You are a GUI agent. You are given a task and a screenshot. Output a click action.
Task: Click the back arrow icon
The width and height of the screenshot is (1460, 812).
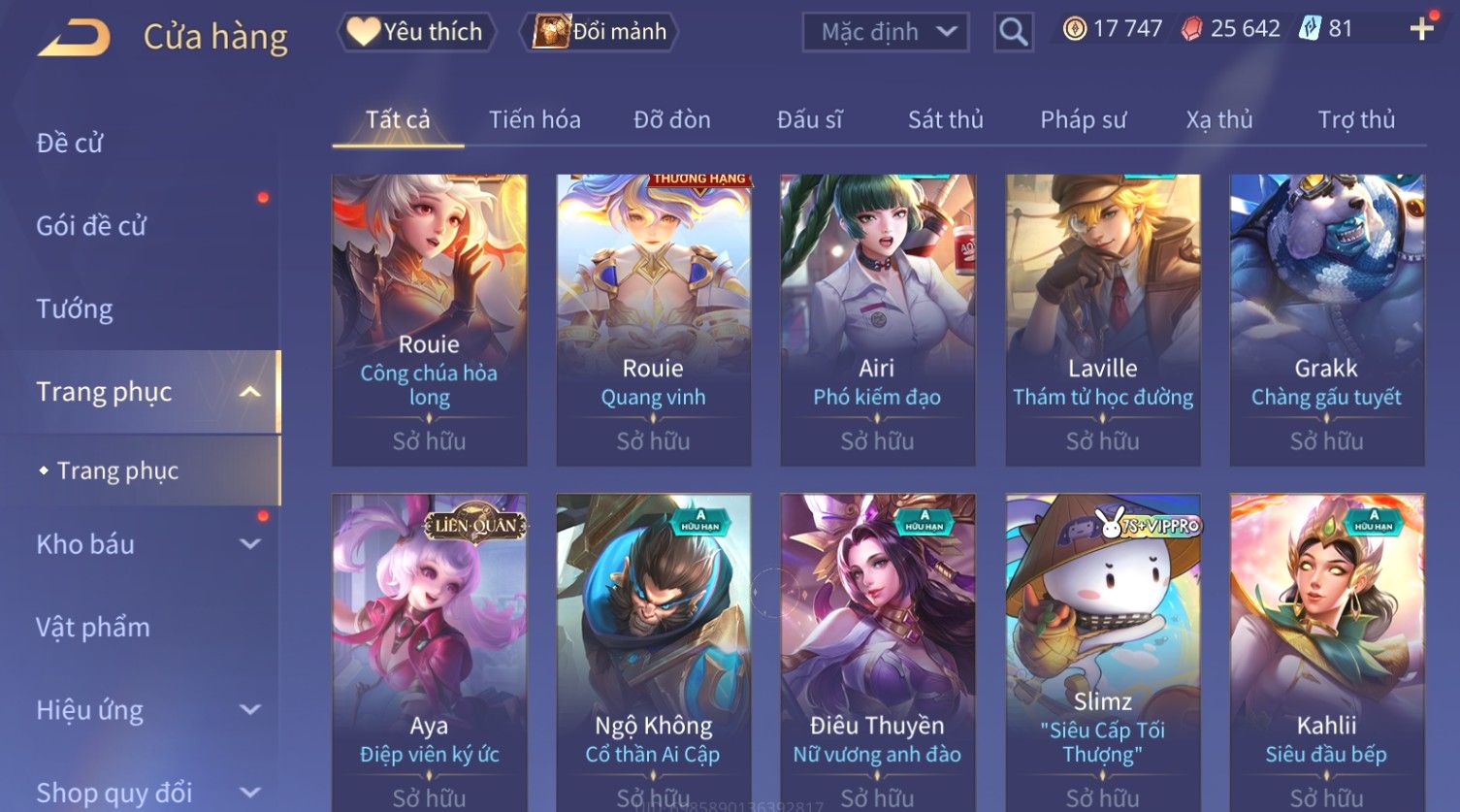tap(74, 37)
